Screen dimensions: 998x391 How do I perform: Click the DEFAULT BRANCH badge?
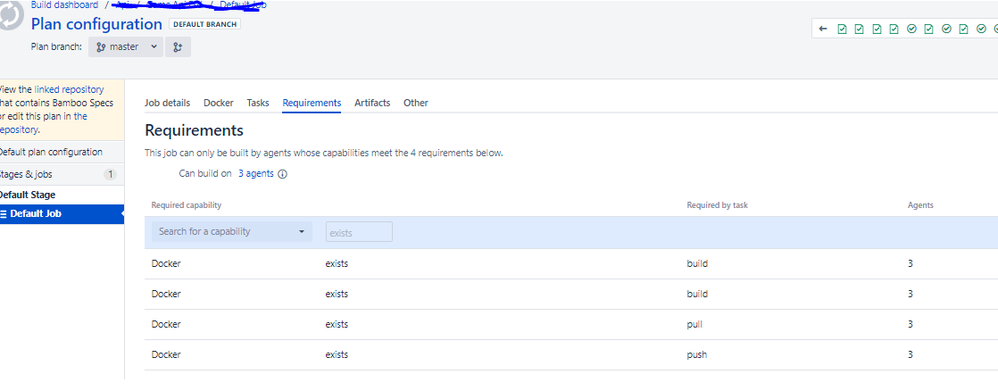[204, 24]
